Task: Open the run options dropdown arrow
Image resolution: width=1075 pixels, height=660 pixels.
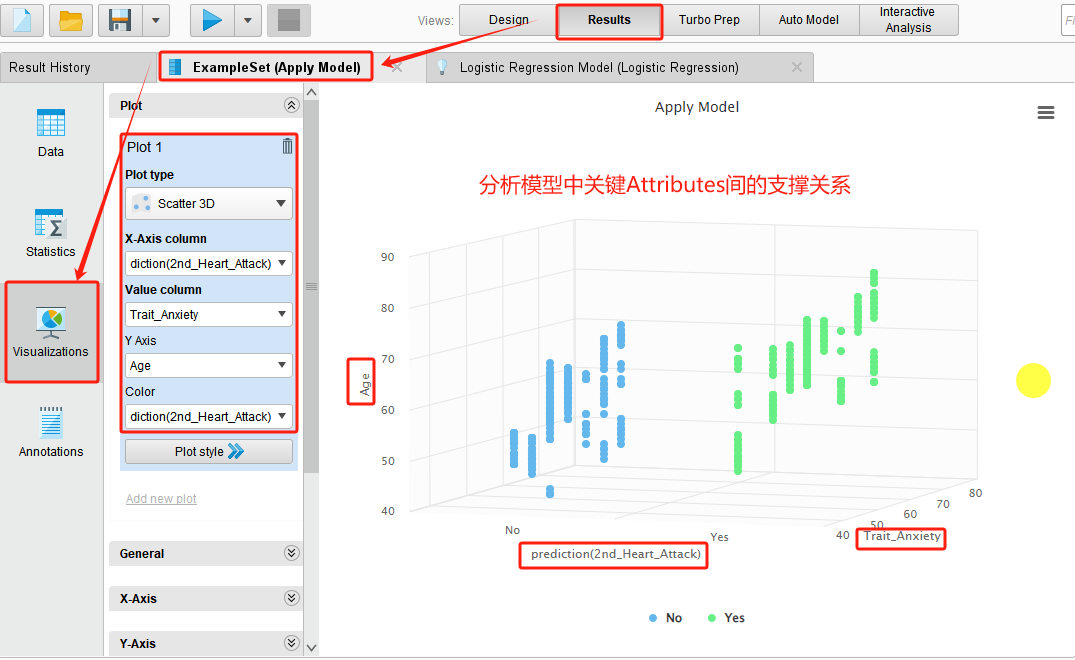Action: pos(247,20)
